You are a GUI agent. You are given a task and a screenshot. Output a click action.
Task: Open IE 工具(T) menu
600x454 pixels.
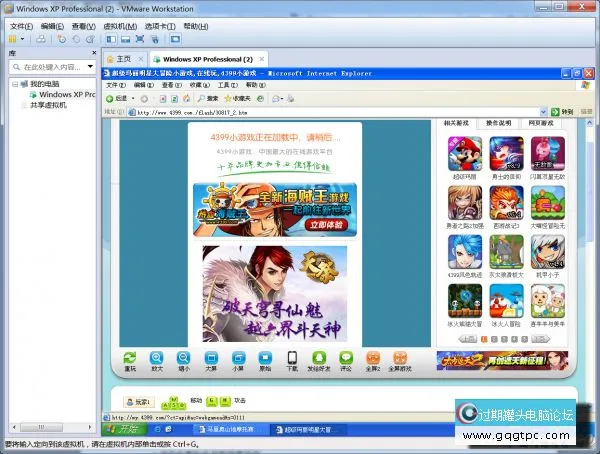pyautogui.click(x=228, y=85)
